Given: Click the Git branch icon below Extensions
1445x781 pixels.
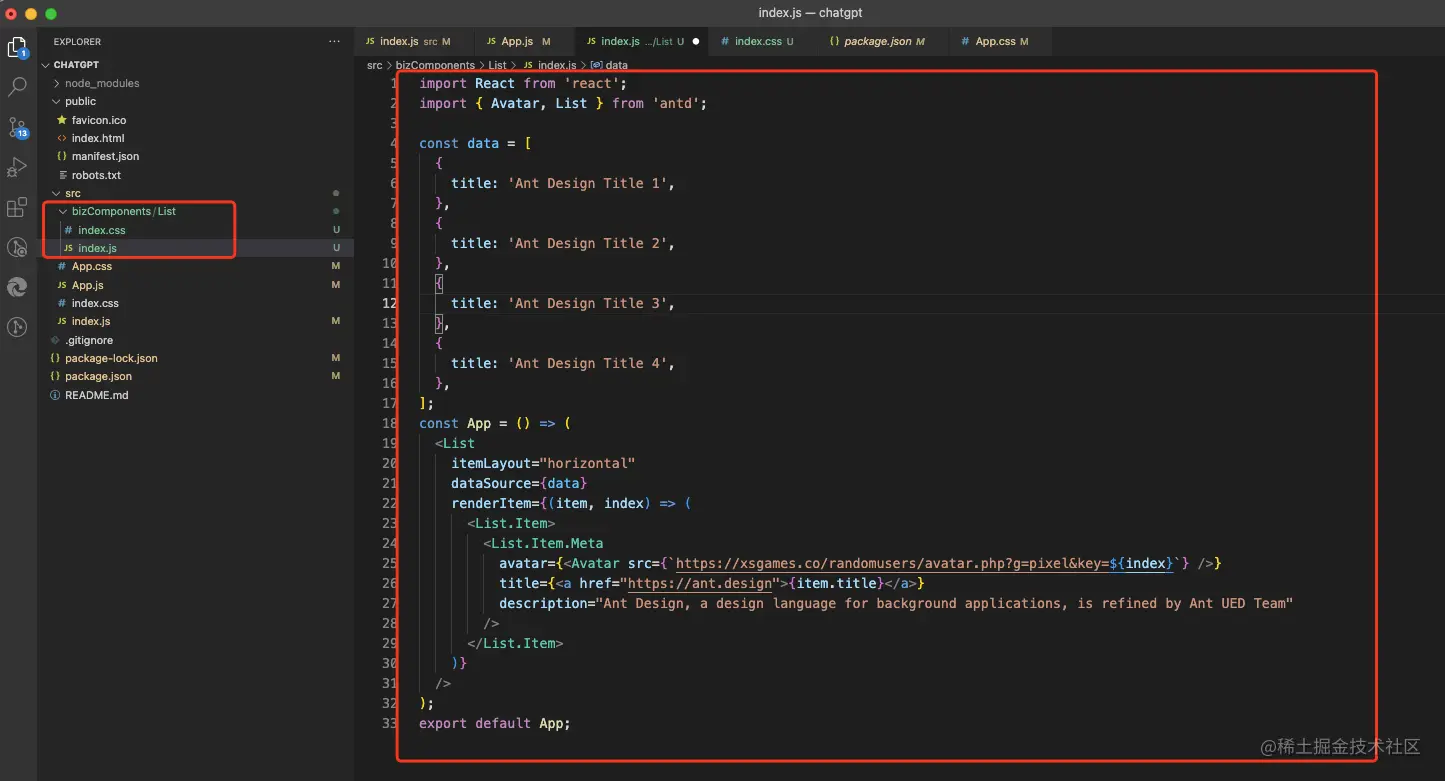Looking at the screenshot, I should click(17, 247).
